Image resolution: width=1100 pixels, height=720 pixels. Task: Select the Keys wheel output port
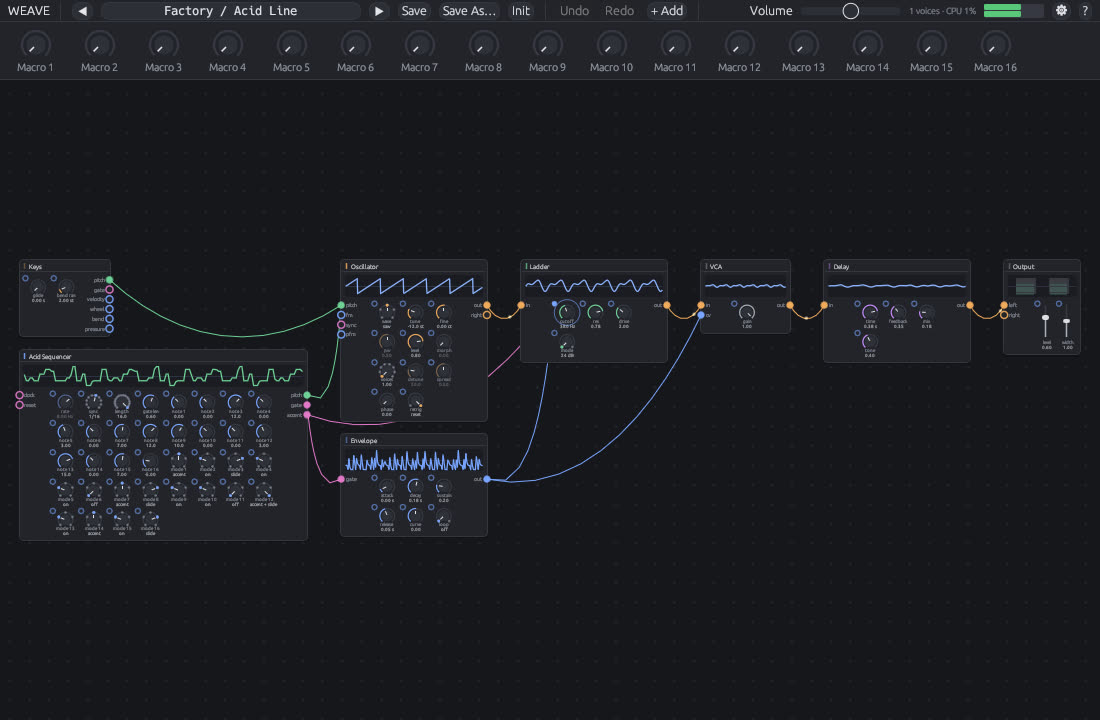pyautogui.click(x=109, y=309)
